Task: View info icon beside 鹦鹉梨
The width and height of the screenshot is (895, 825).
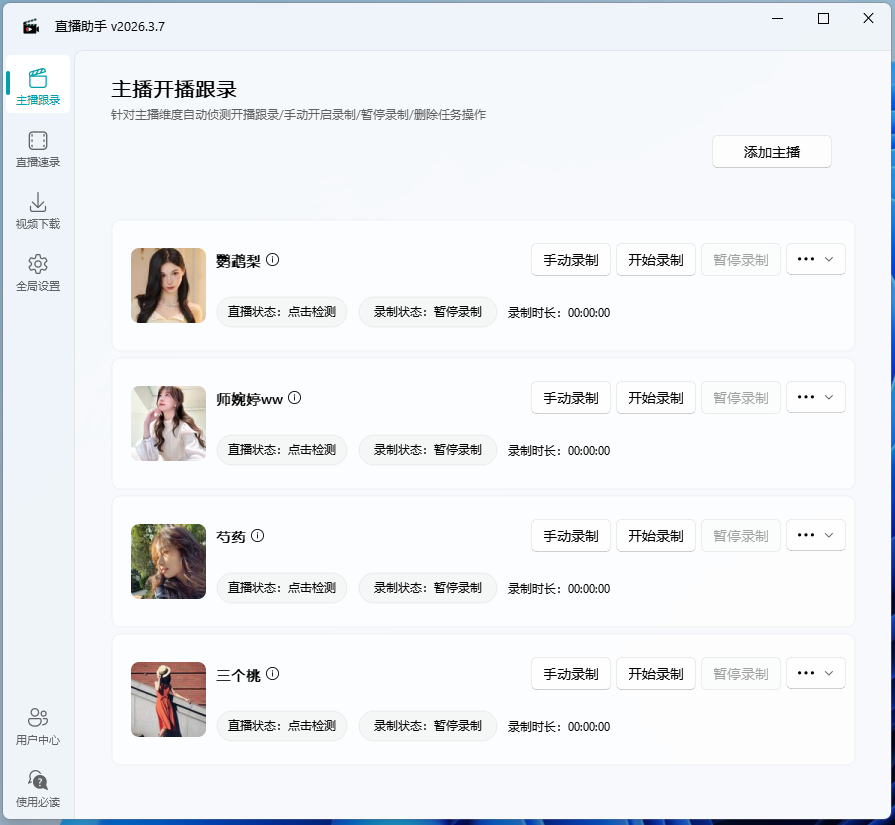Action: [273, 258]
